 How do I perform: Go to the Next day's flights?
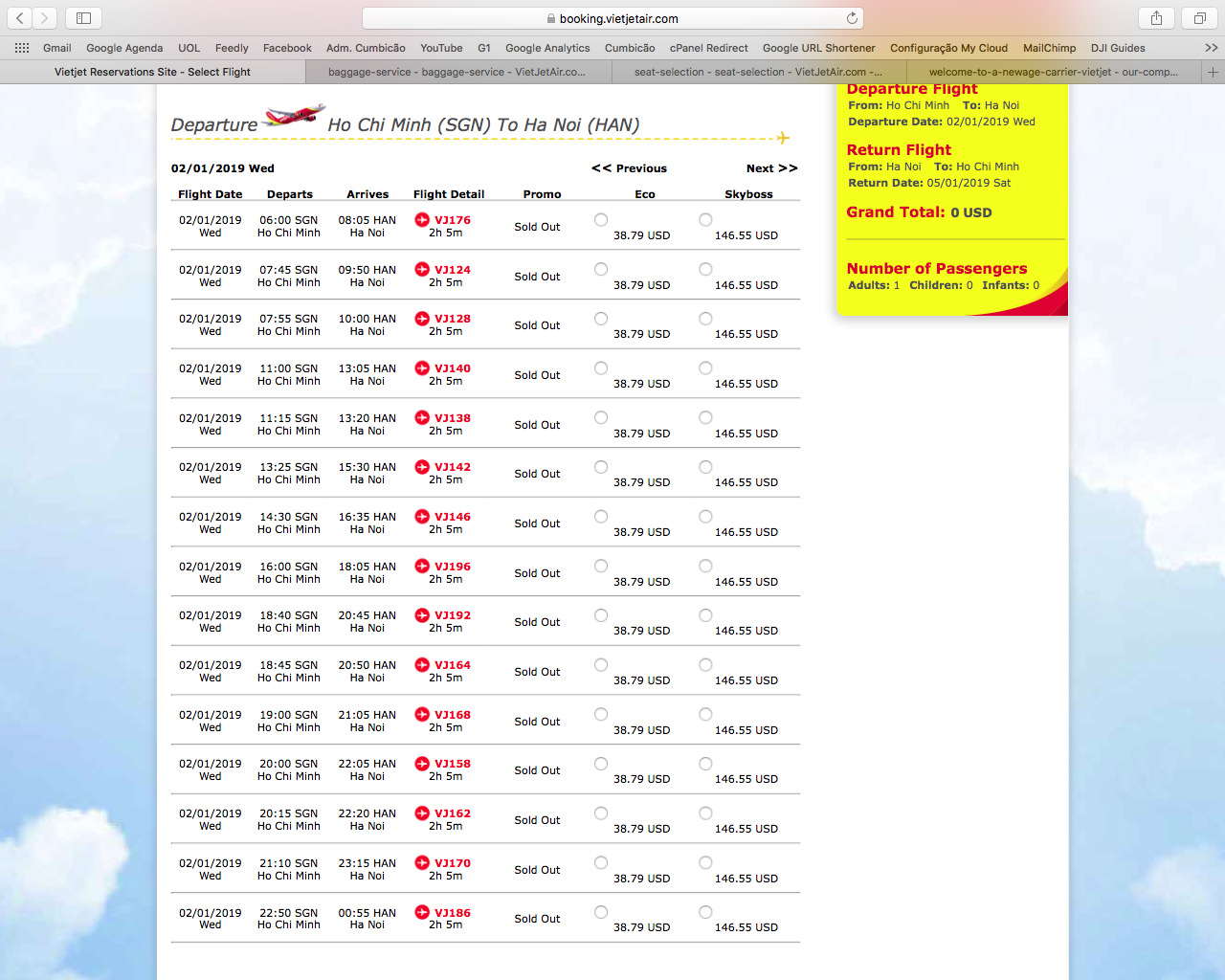pyautogui.click(x=771, y=168)
